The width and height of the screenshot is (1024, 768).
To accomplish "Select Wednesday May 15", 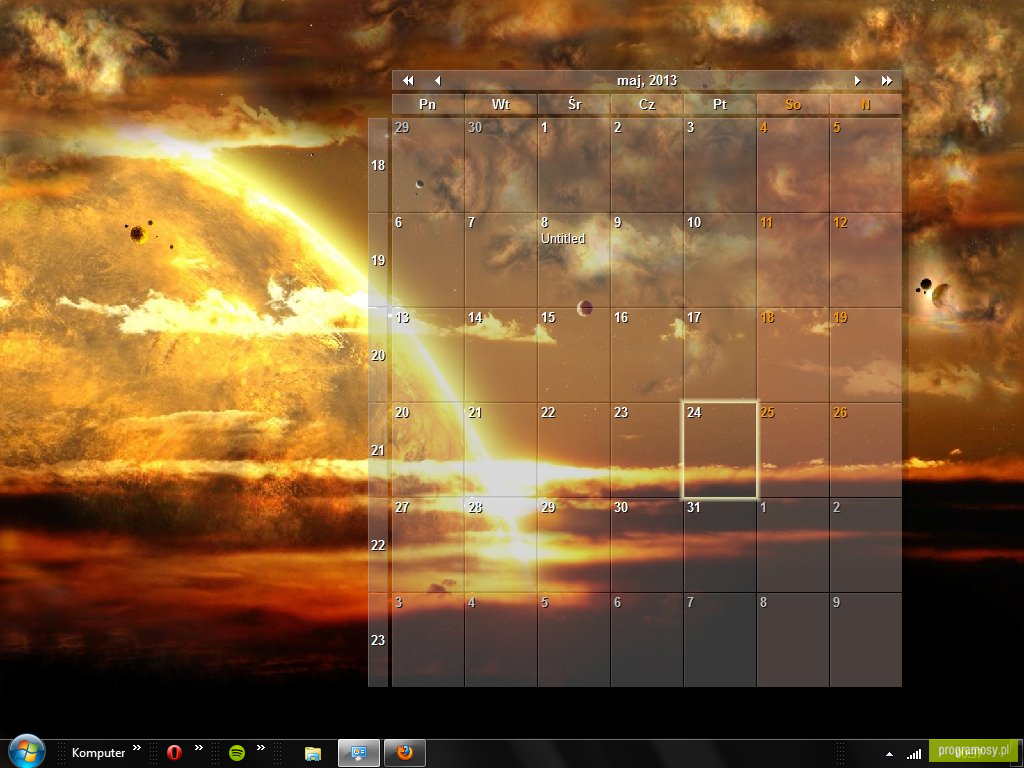I will coord(573,355).
